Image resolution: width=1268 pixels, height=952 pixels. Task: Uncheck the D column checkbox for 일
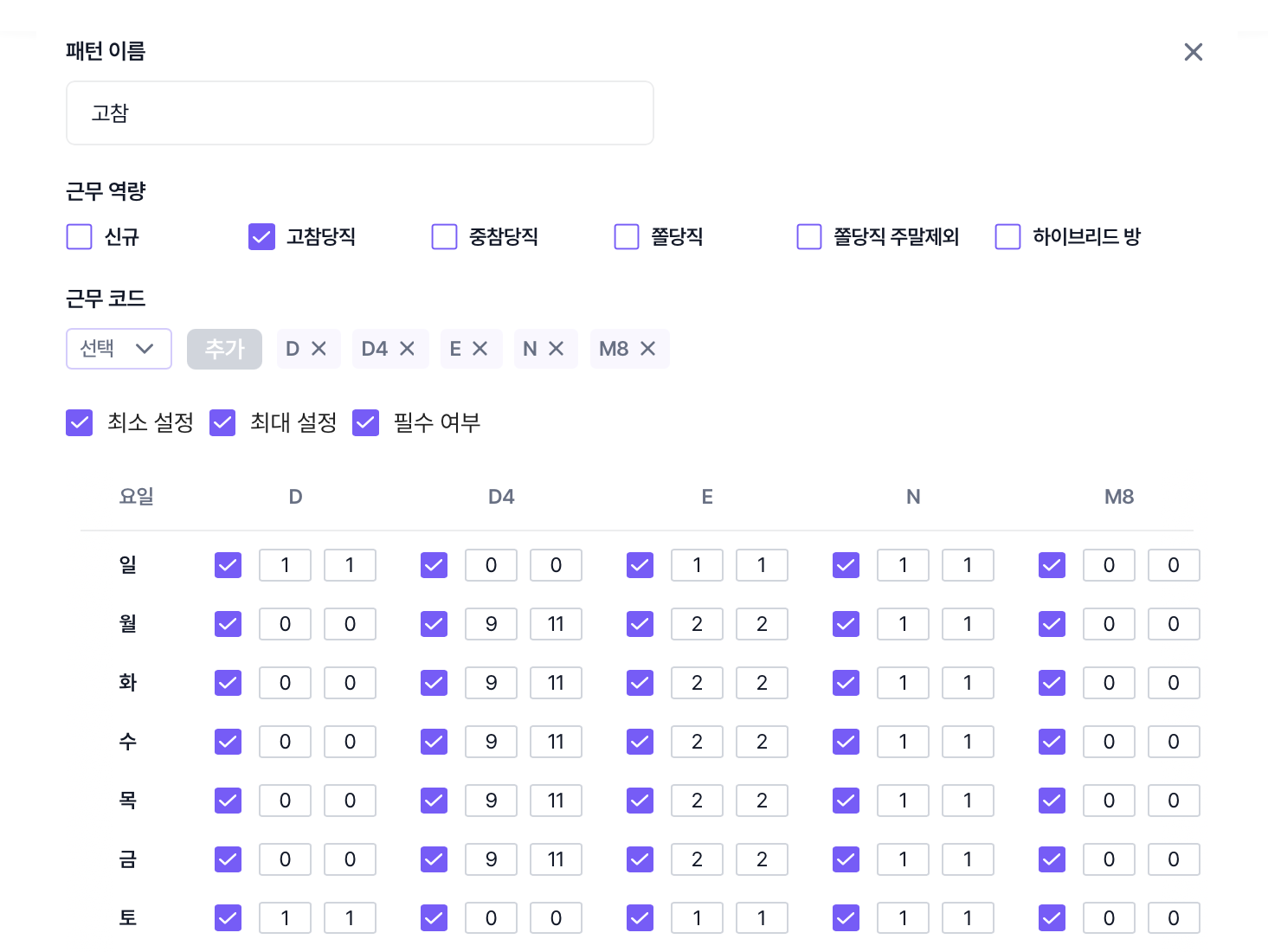click(228, 565)
